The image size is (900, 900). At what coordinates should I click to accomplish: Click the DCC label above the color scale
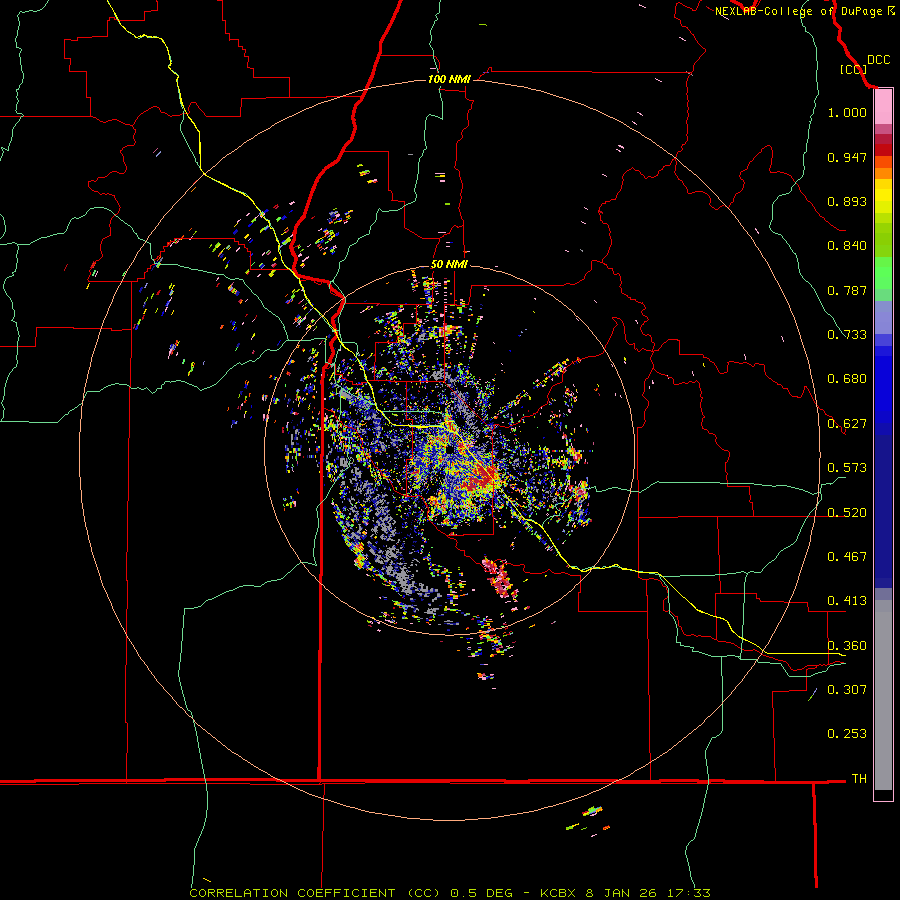[x=879, y=60]
